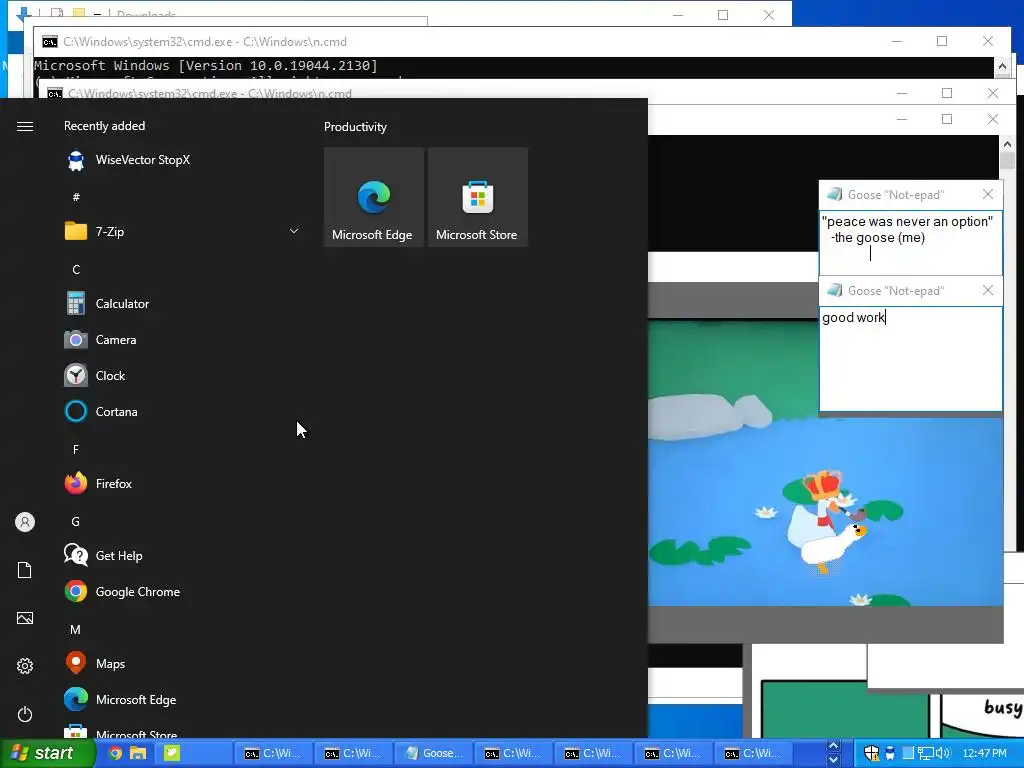
Task: Click the 12:47 PM taskbar clock
Action: click(x=984, y=753)
